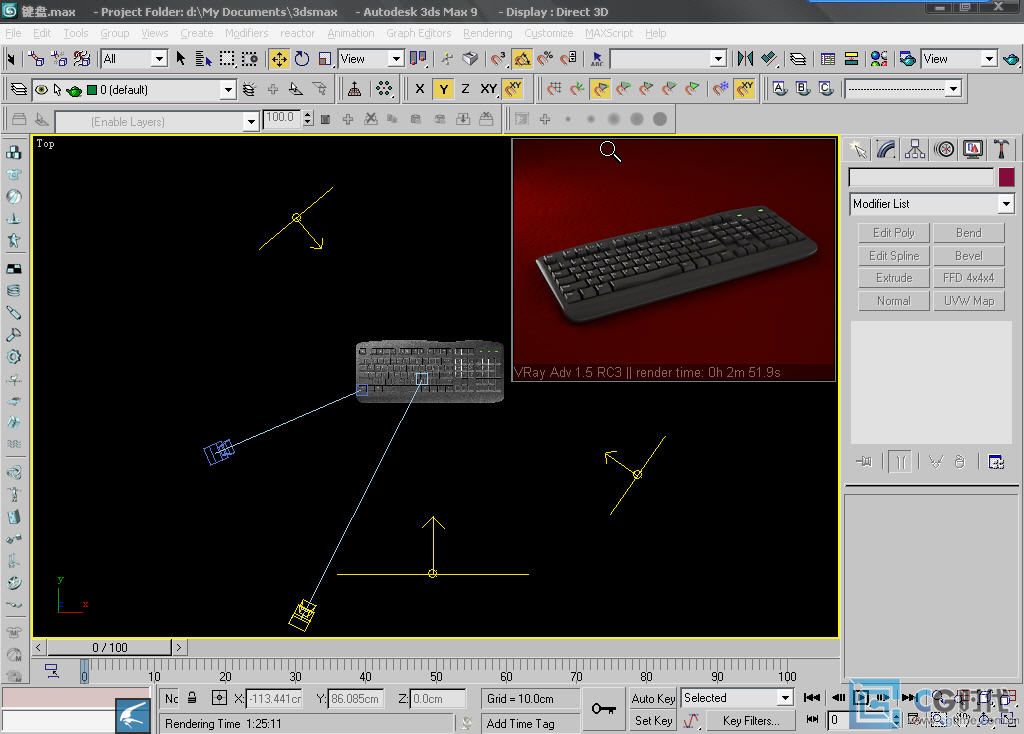Toggle Pin Stack in modifier panel
The image size is (1024, 734).
pos(864,462)
